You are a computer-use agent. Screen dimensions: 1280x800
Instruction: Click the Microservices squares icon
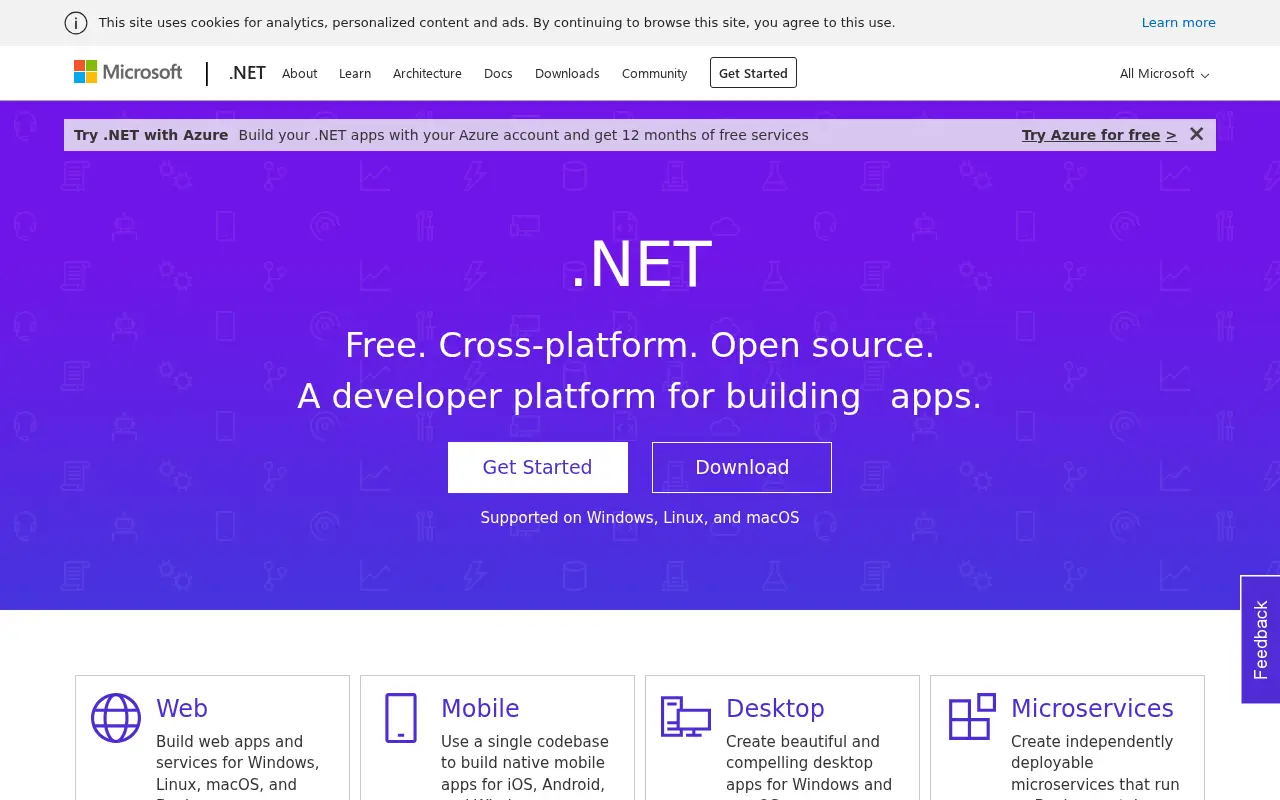click(x=972, y=717)
